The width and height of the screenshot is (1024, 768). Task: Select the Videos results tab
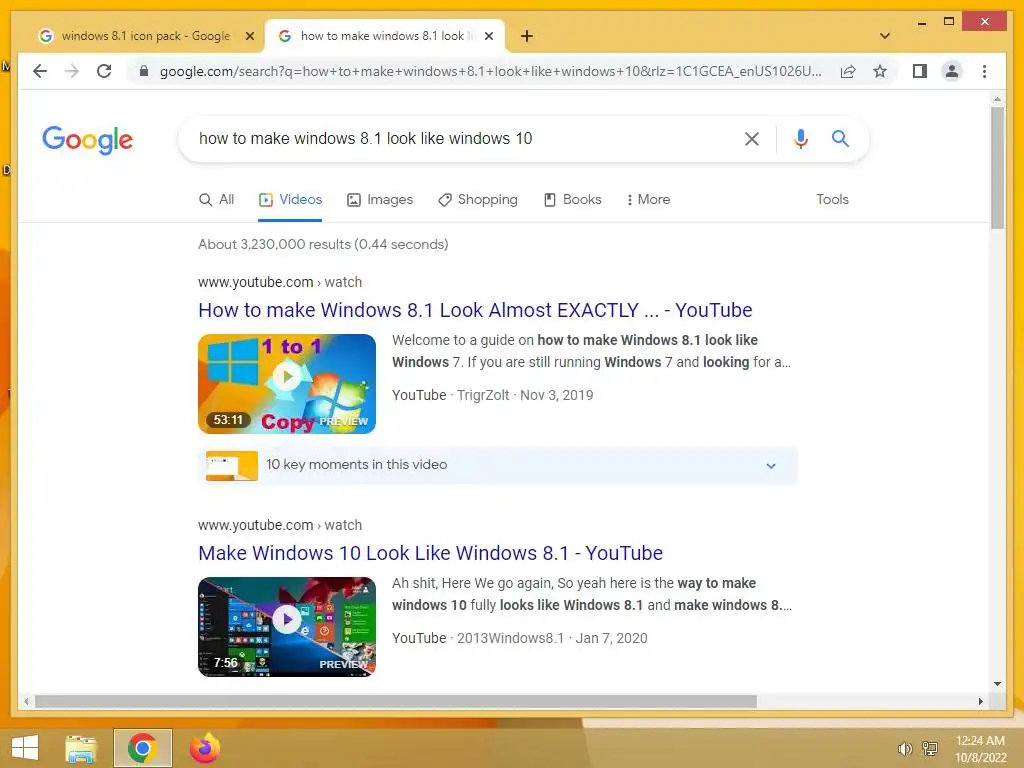click(291, 200)
